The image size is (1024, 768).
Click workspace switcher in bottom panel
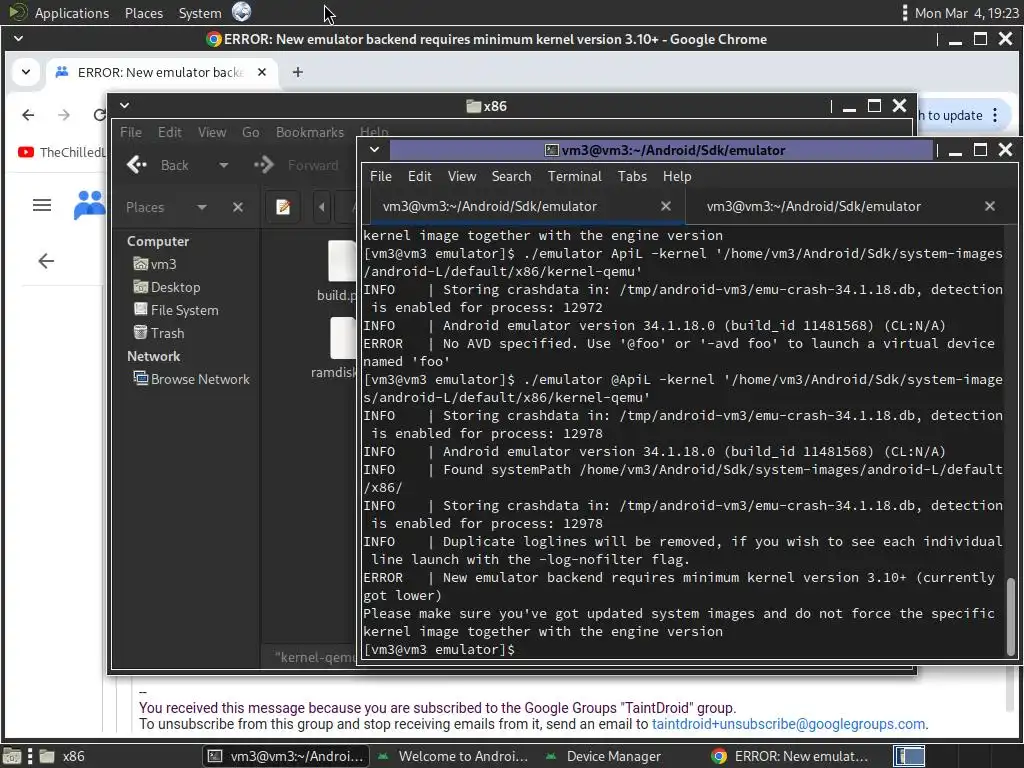coord(909,756)
